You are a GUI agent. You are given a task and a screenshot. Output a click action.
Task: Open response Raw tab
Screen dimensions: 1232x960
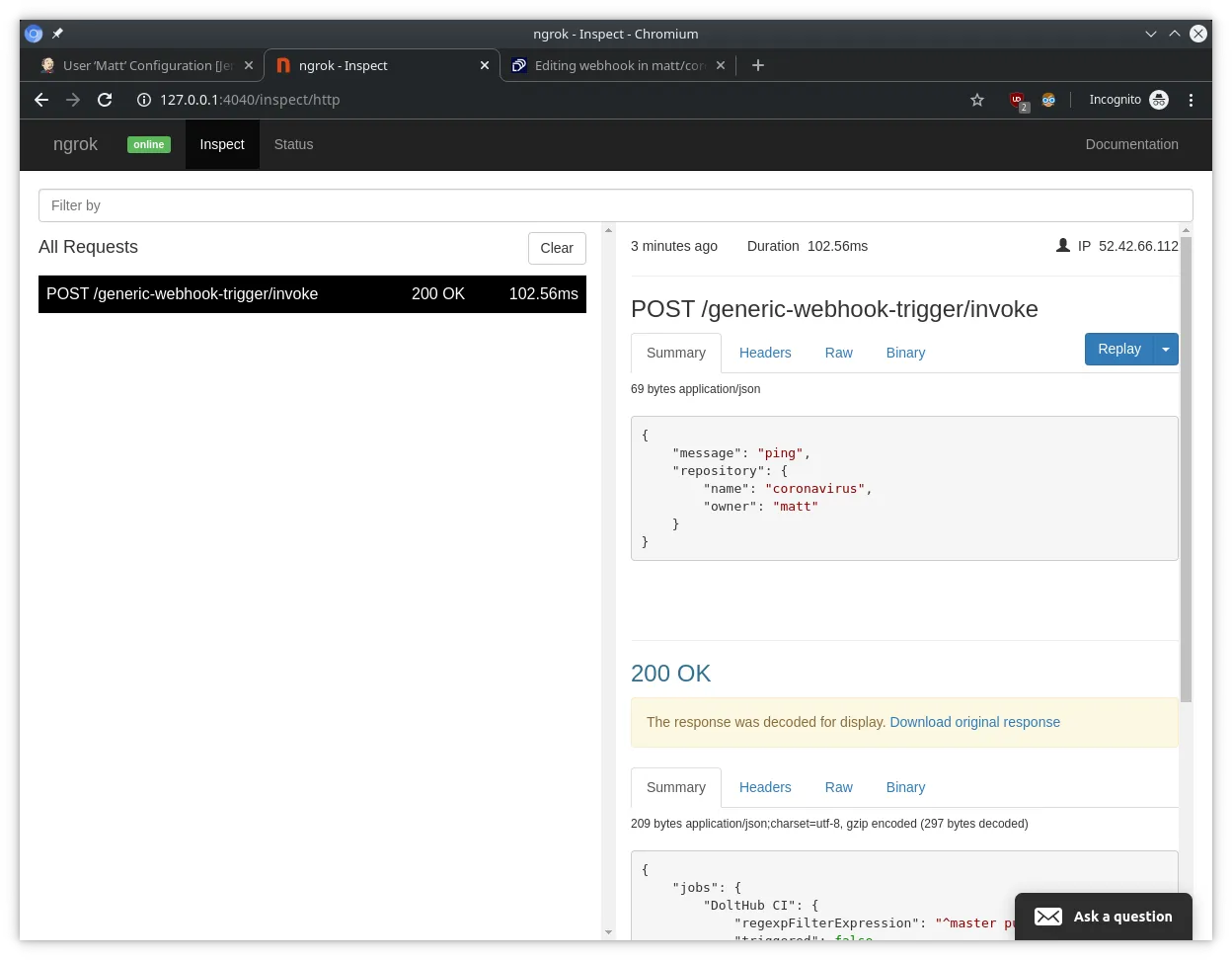tap(838, 787)
